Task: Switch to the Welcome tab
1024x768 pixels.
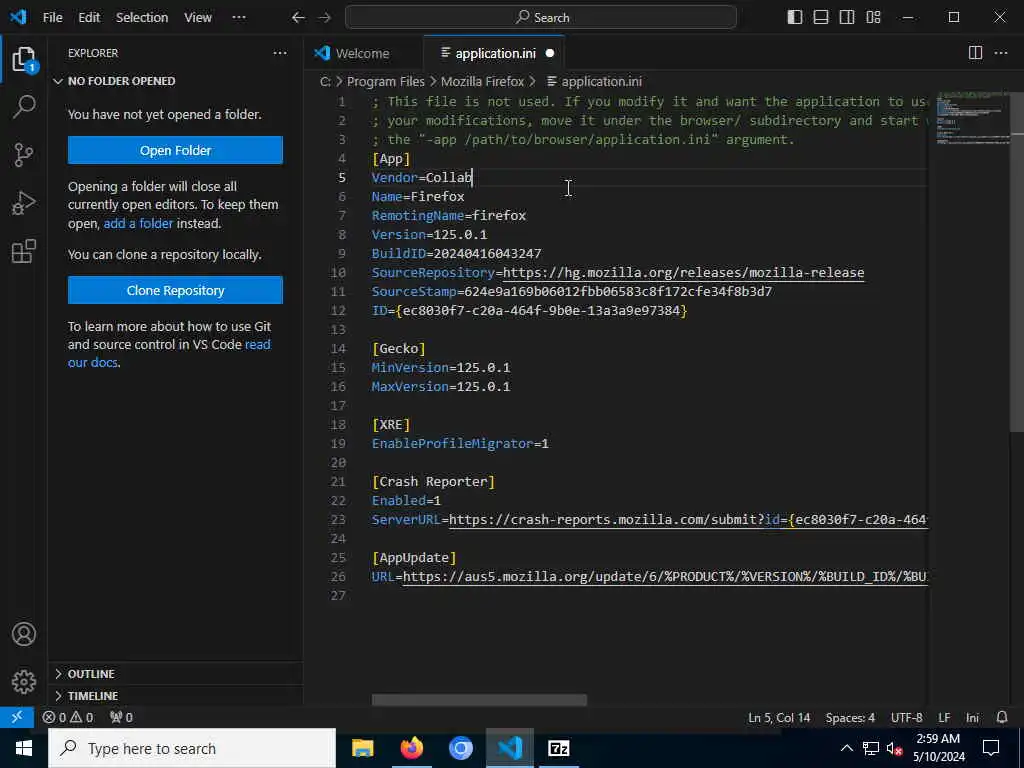Action: click(363, 54)
